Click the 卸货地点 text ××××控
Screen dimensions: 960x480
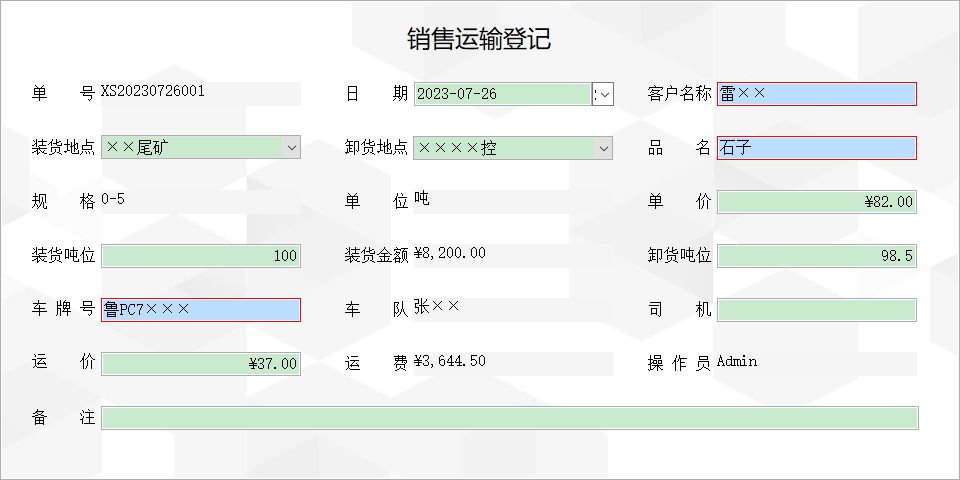(457, 148)
